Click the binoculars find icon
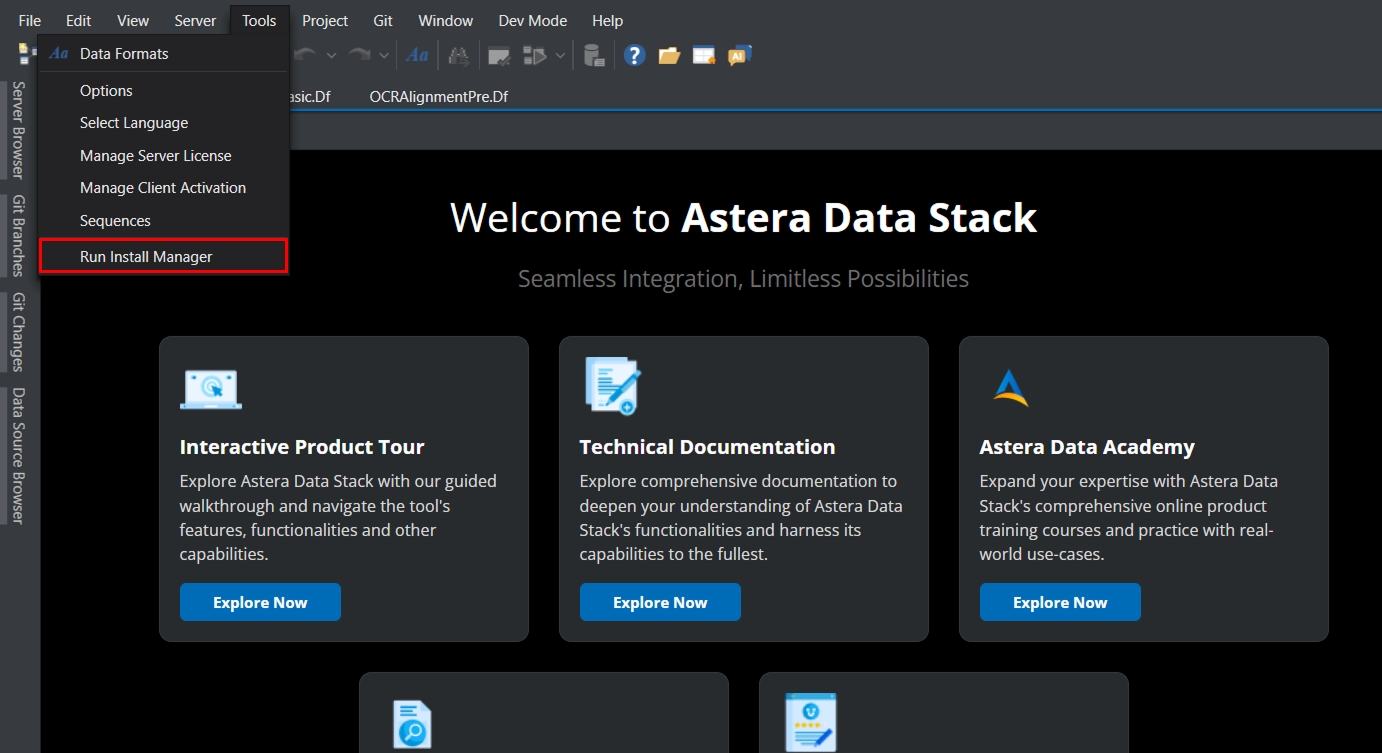The height and width of the screenshot is (753, 1382). click(459, 56)
